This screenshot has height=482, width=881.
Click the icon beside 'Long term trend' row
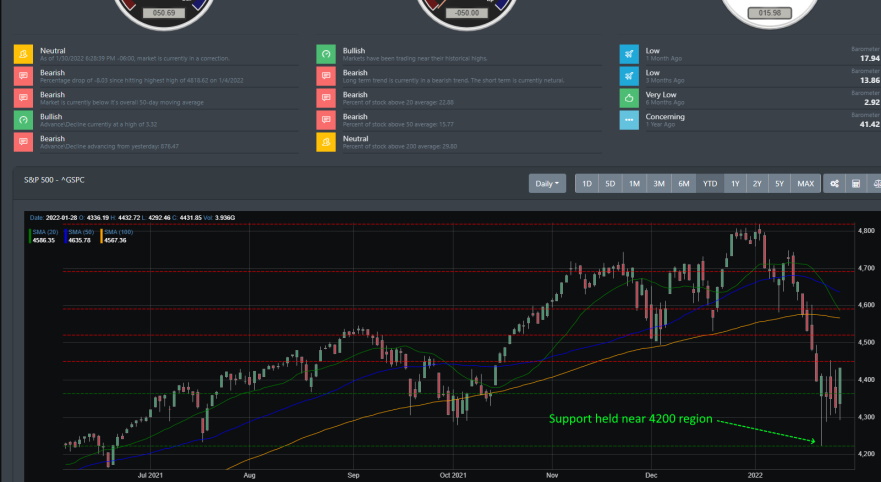pyautogui.click(x=326, y=76)
